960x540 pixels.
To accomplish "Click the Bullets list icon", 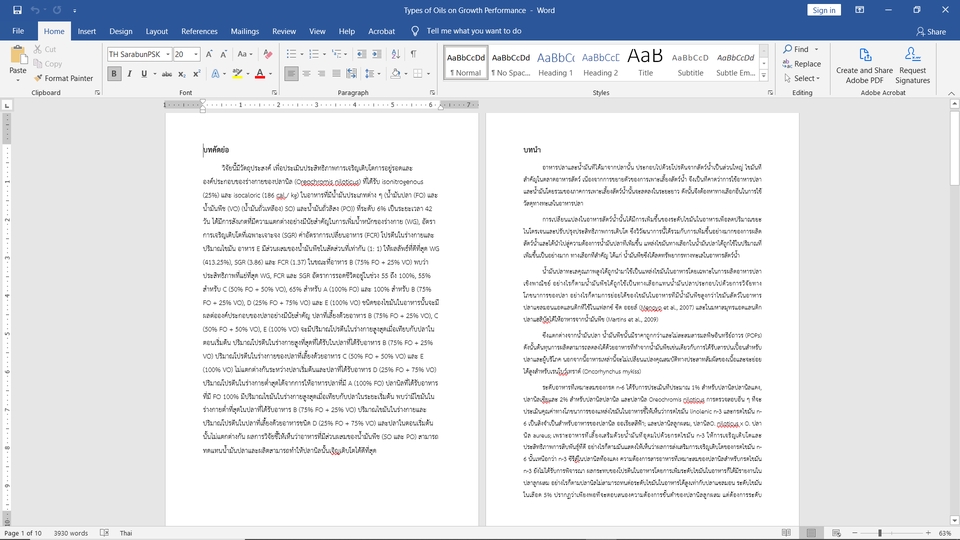I will point(291,54).
